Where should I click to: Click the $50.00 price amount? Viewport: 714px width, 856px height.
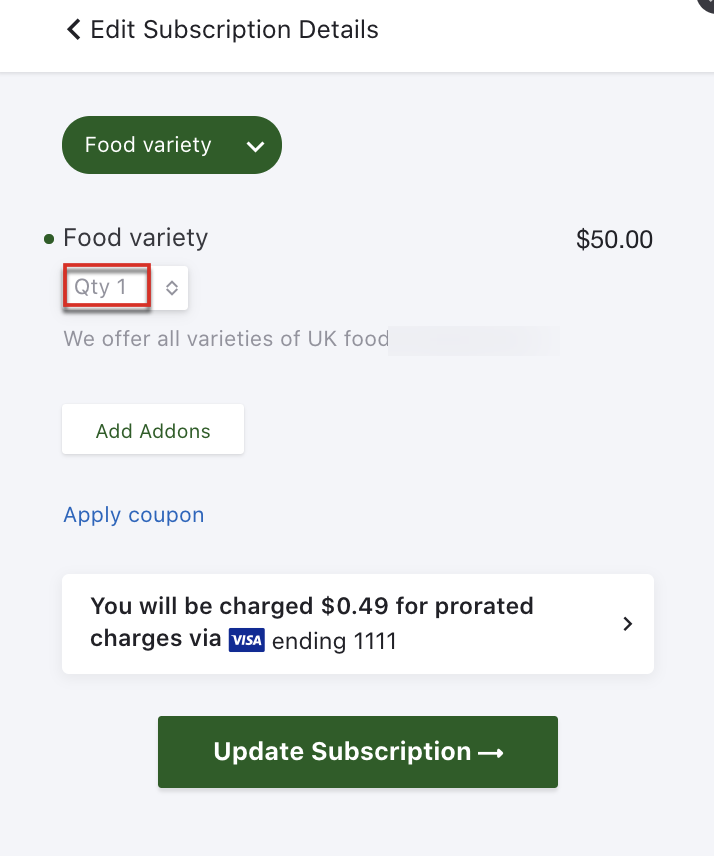[614, 240]
